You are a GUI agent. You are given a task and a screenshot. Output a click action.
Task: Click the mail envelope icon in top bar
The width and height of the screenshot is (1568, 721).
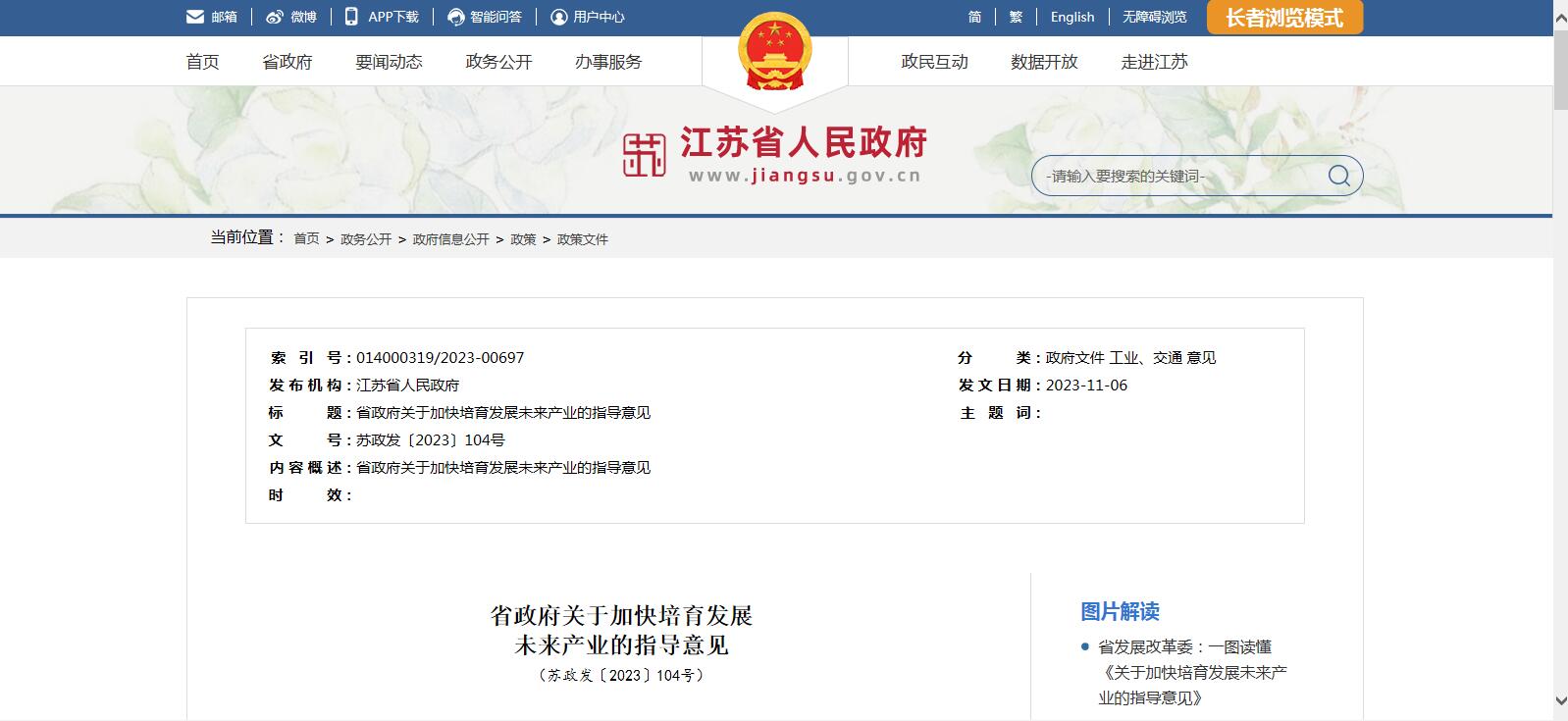click(x=195, y=17)
